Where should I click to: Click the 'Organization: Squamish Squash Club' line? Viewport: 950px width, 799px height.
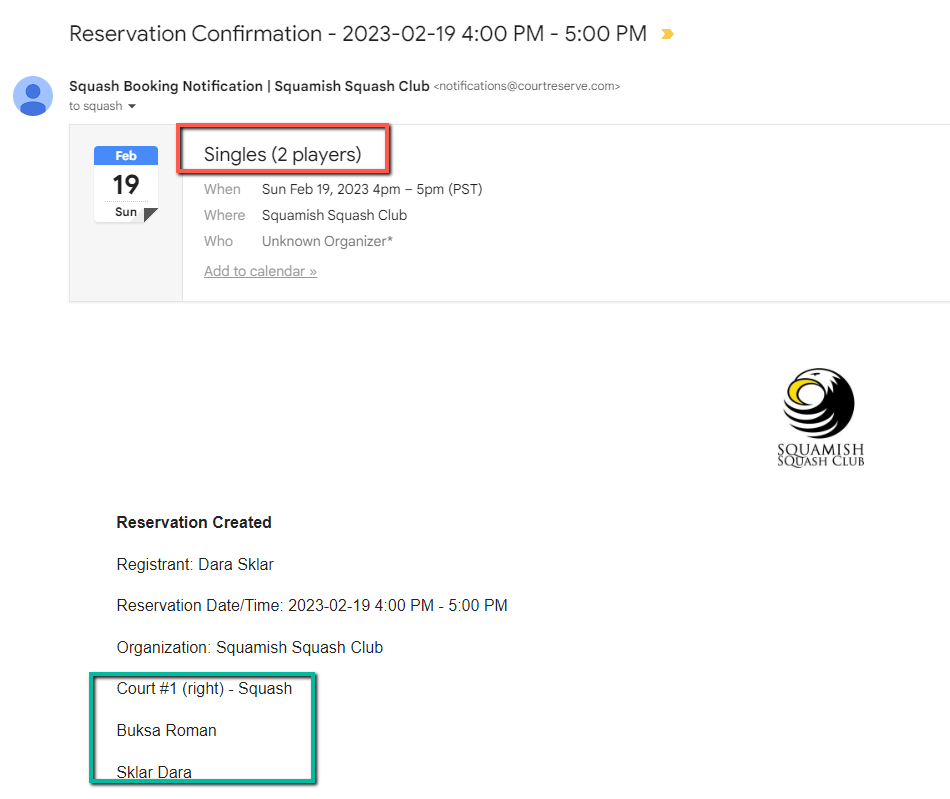point(249,647)
